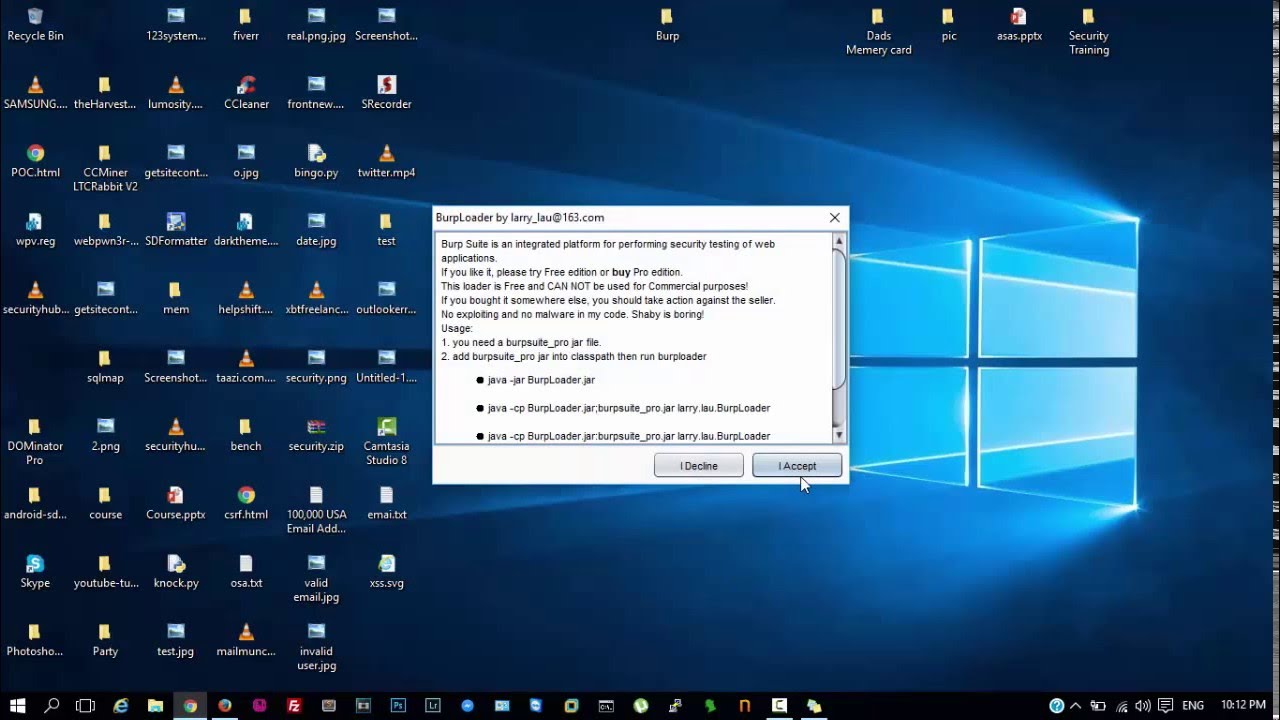1280x720 pixels.
Task: Select the security.zip archive icon
Action: [316, 436]
